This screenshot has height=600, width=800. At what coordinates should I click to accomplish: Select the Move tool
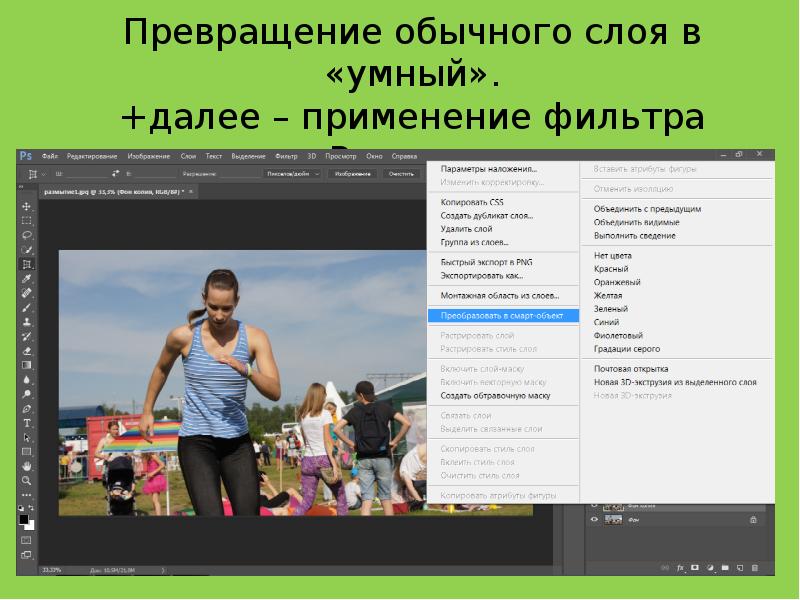pyautogui.click(x=26, y=206)
